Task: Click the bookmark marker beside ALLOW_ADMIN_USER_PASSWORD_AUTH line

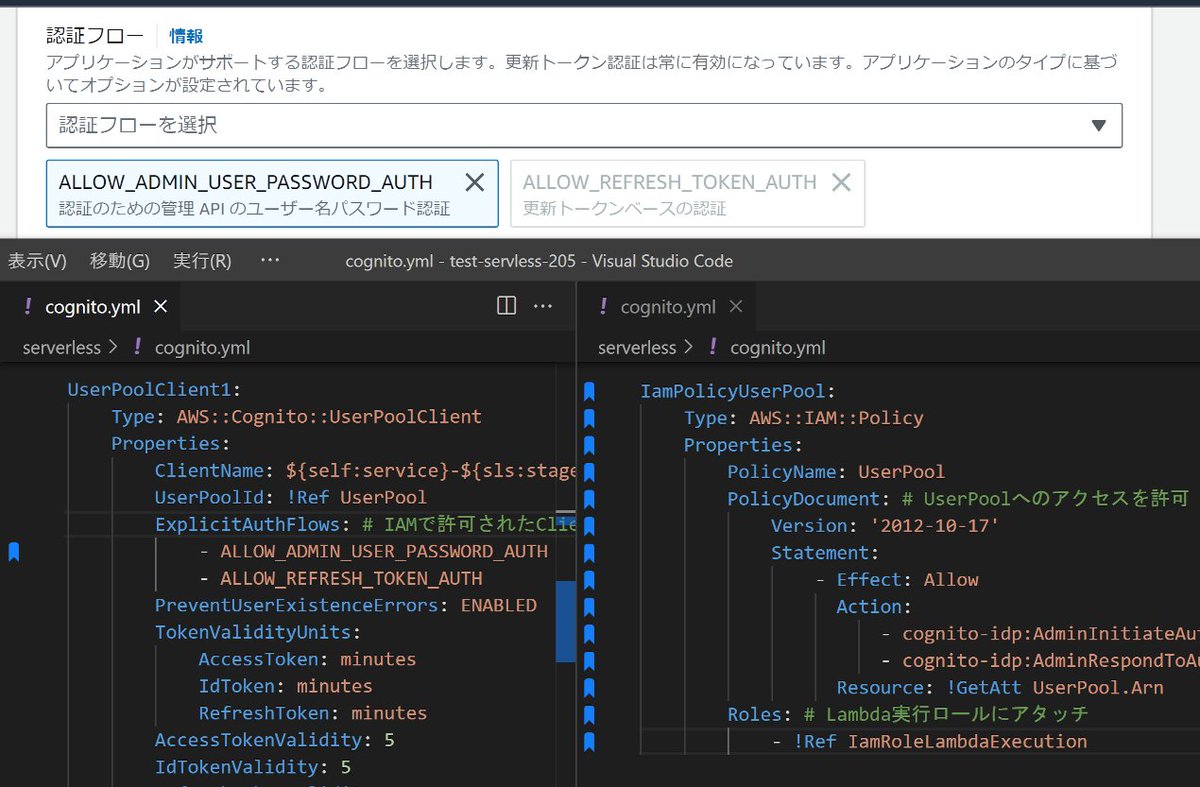Action: [13, 551]
